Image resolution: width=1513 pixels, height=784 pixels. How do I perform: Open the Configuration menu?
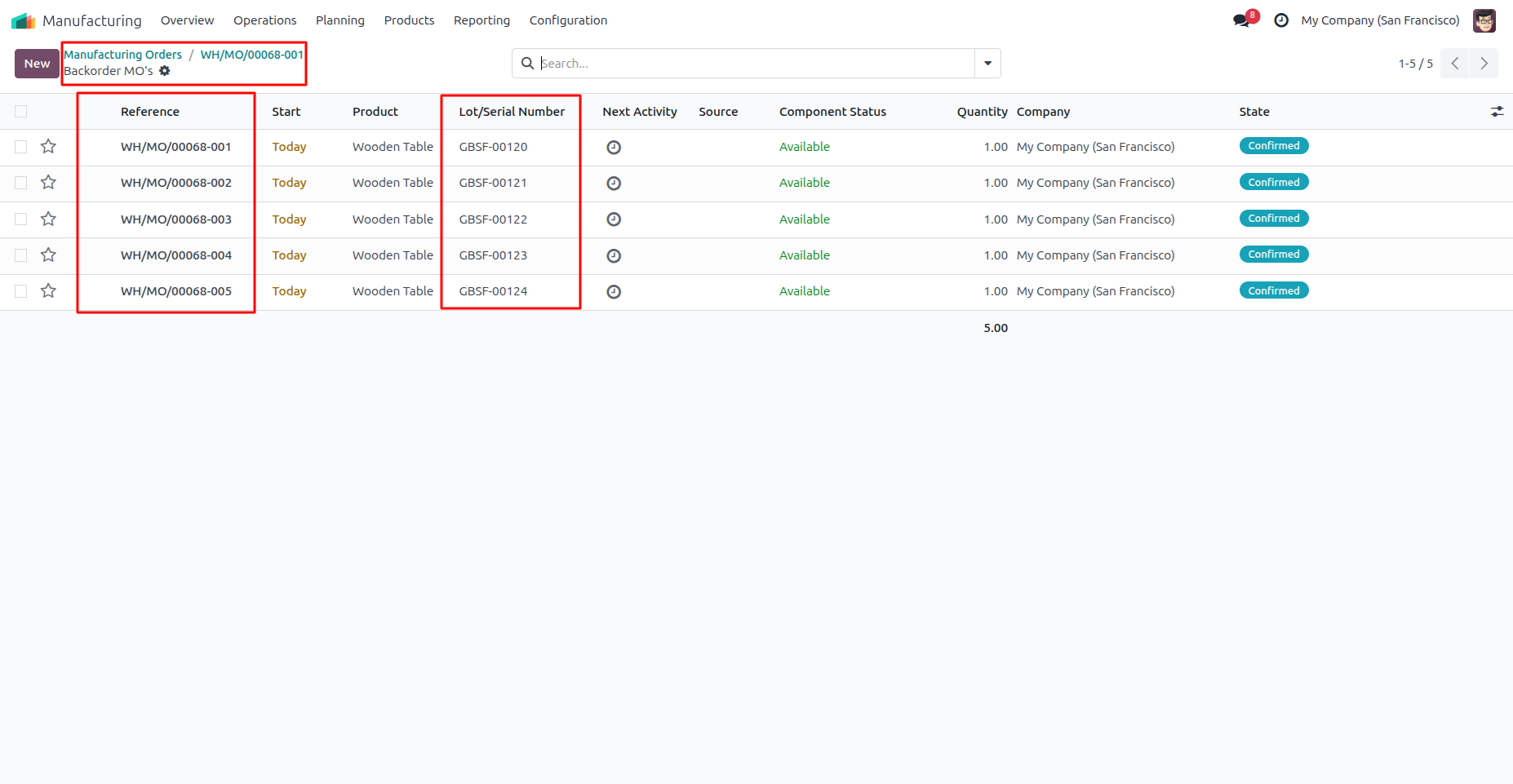[569, 20]
